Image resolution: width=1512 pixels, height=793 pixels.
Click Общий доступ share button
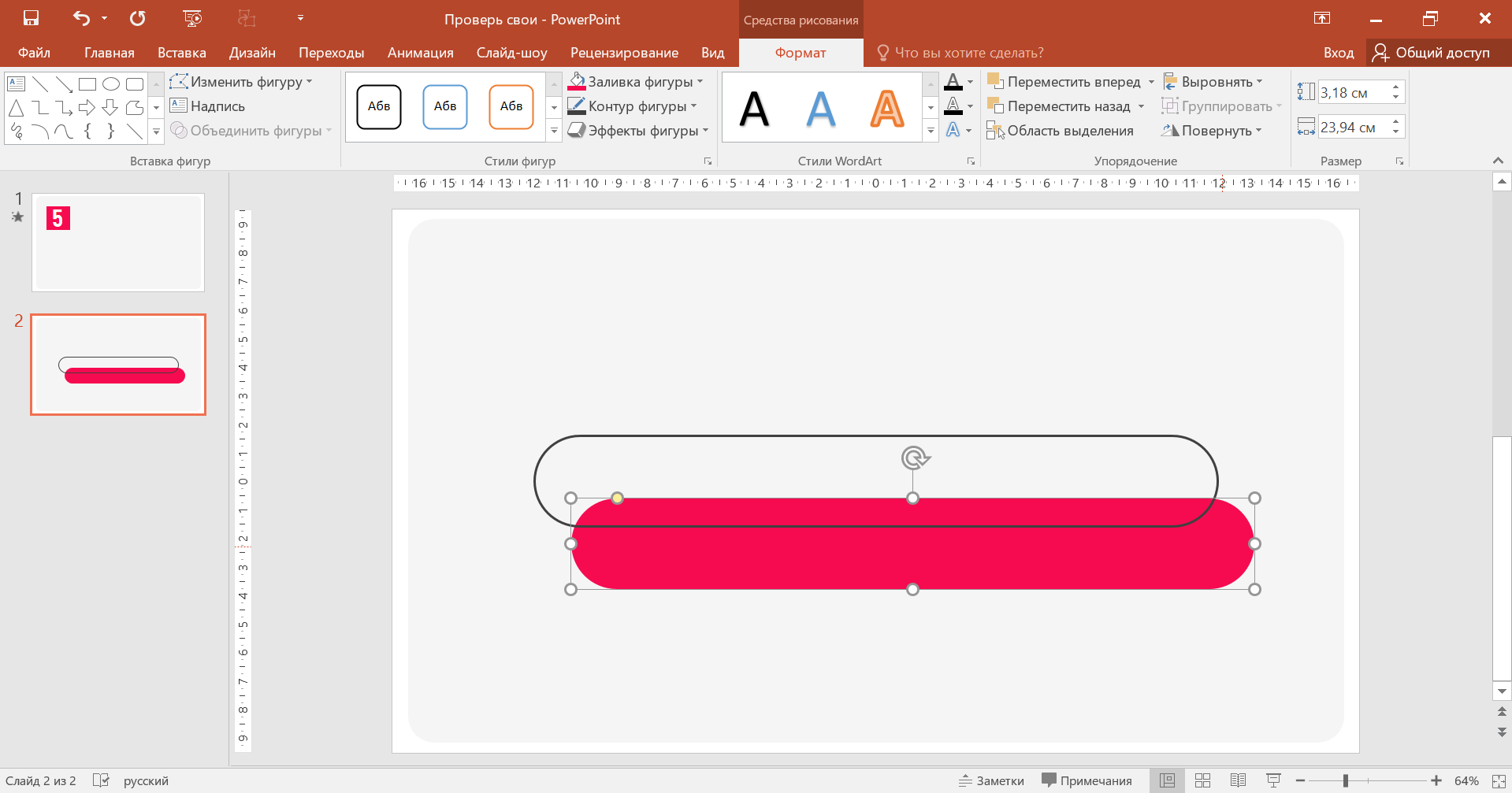tap(1431, 53)
